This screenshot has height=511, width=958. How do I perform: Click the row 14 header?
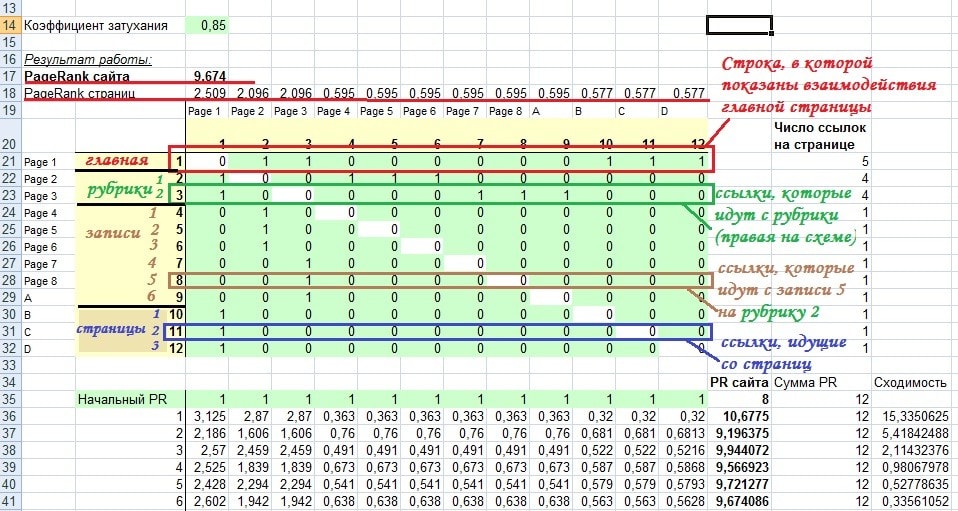10,26
